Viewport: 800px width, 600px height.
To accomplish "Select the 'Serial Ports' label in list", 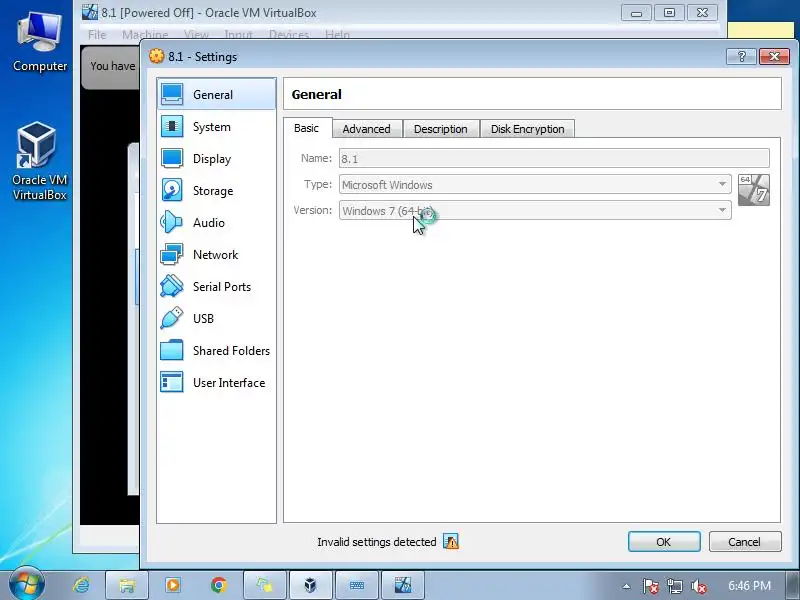I will pos(222,287).
